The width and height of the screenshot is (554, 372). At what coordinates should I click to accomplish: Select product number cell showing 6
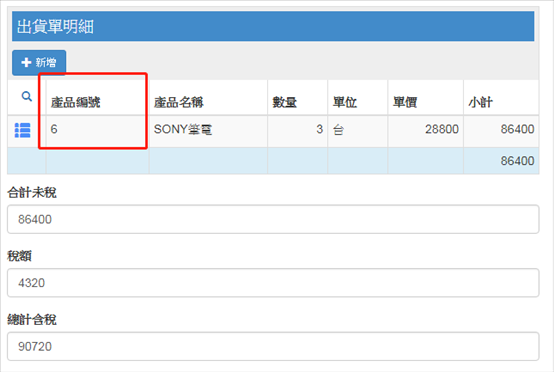[98, 131]
